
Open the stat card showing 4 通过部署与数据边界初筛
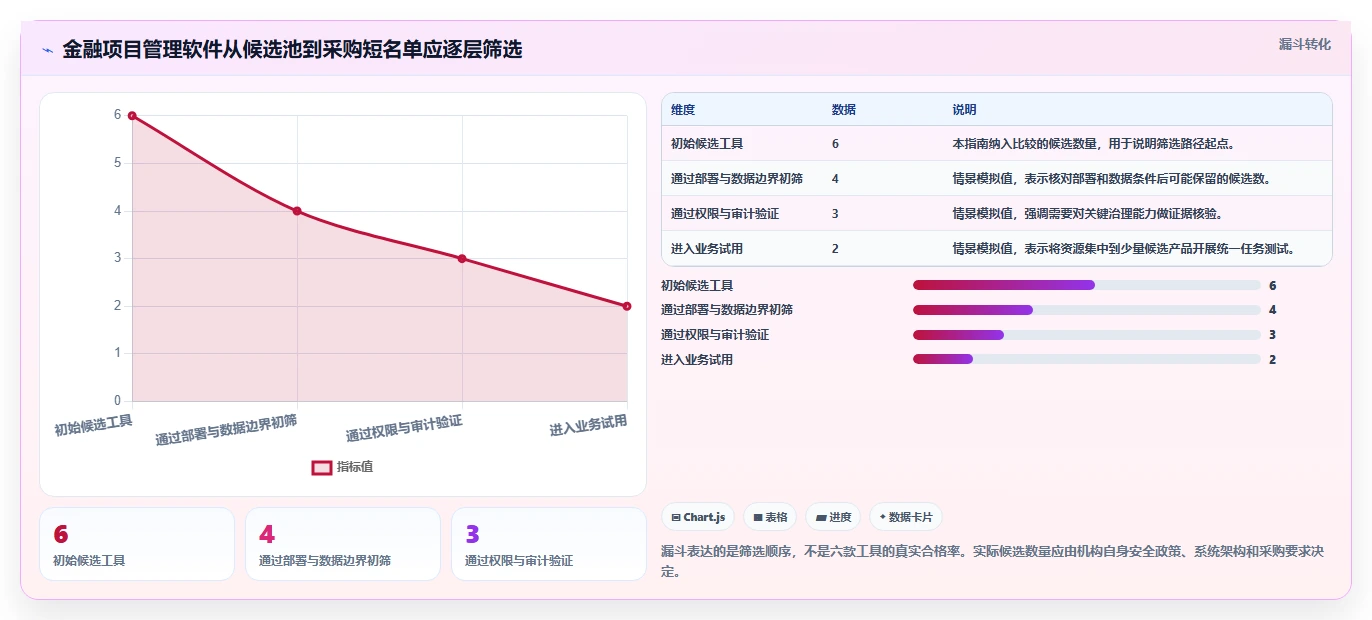[x=343, y=544]
